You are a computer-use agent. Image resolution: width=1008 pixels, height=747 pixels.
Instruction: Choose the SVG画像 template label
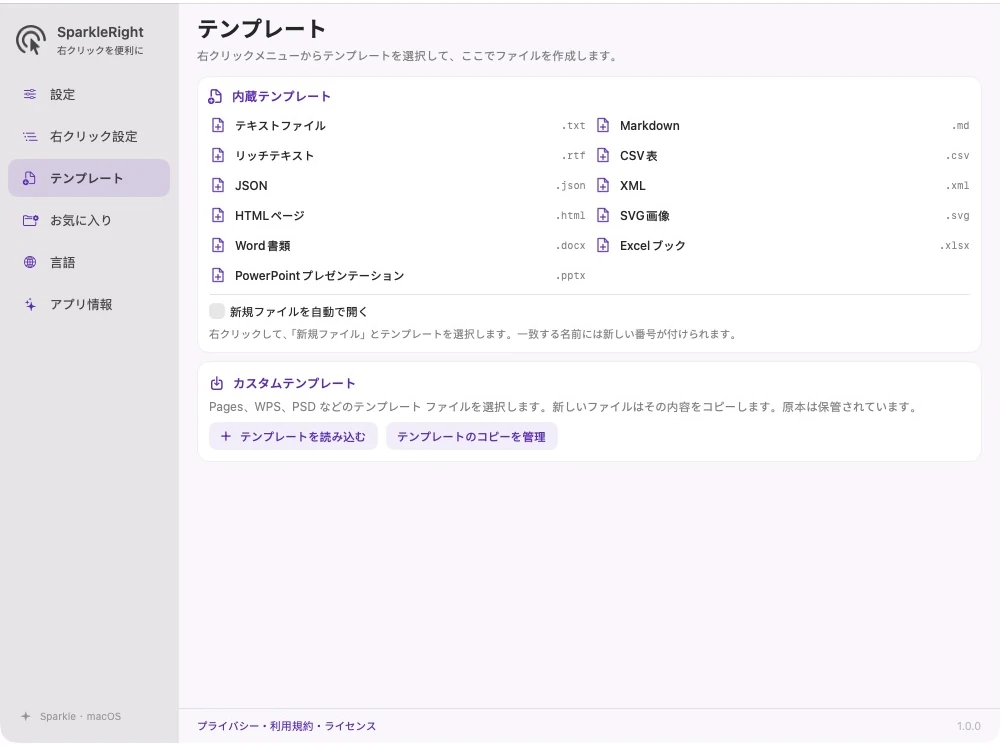click(645, 216)
